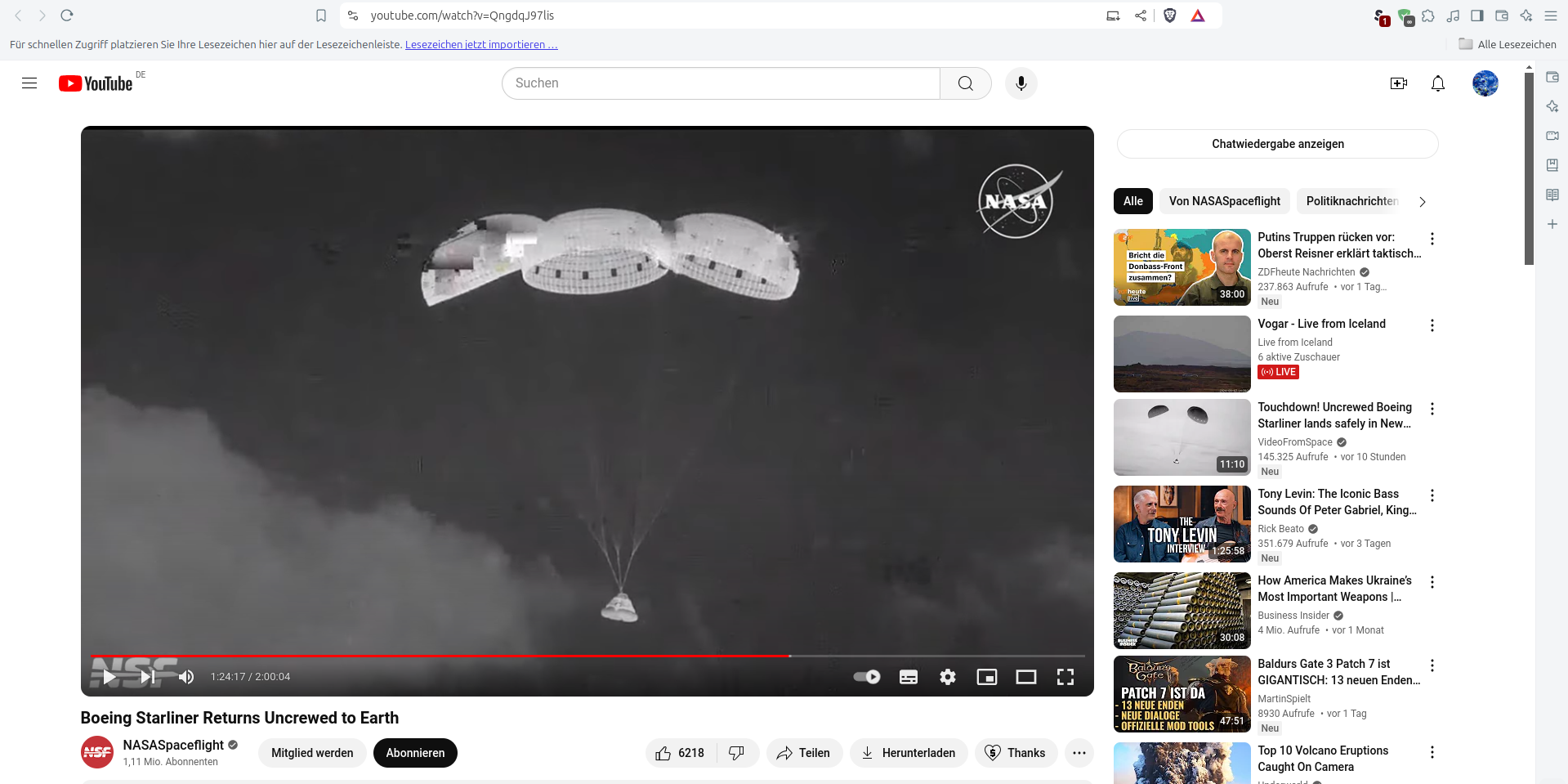
Task: Select the Alle filter chip
Action: point(1133,201)
